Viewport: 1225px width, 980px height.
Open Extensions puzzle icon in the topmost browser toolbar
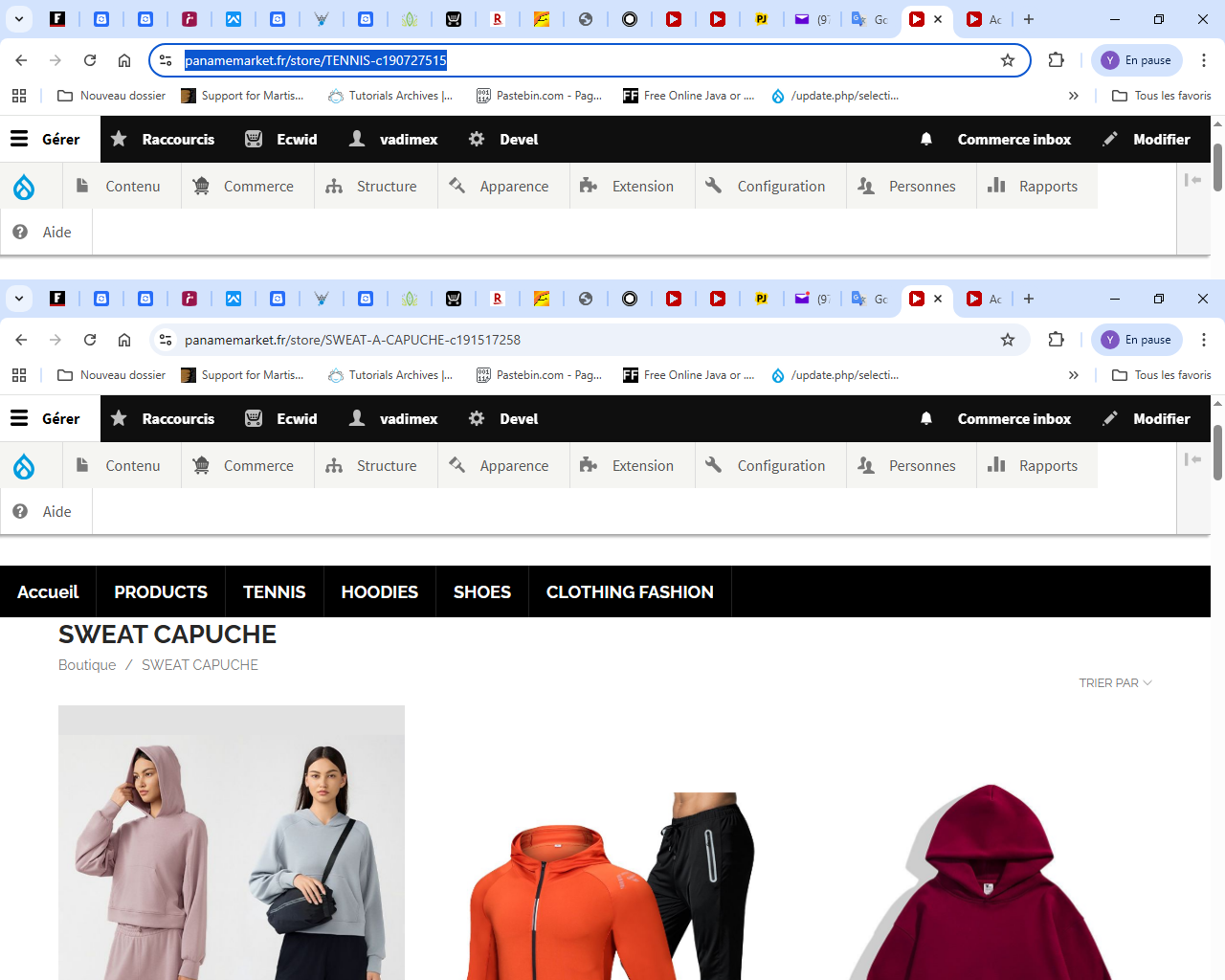pyautogui.click(x=1057, y=60)
